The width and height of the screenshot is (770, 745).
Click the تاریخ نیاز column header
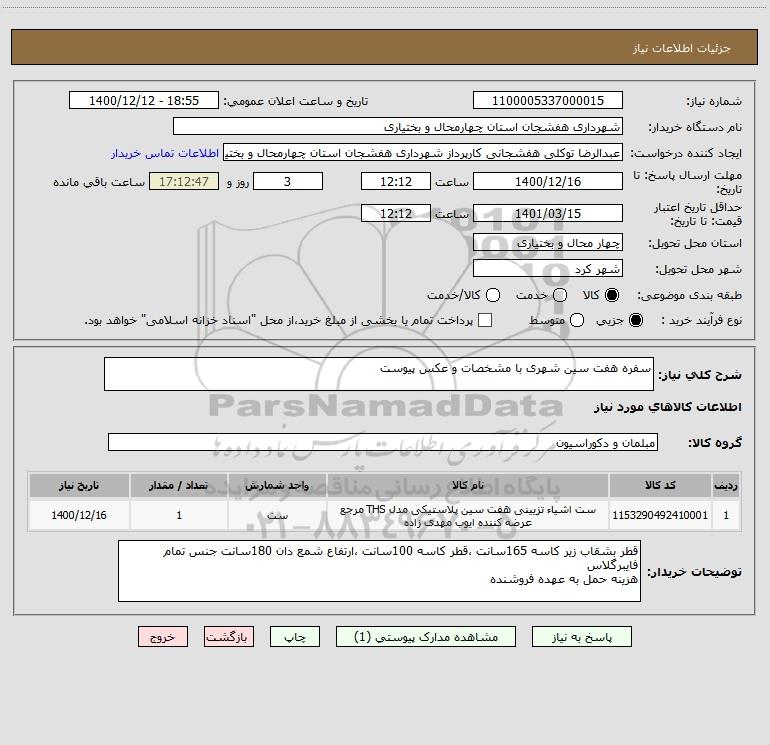pyautogui.click(x=79, y=485)
